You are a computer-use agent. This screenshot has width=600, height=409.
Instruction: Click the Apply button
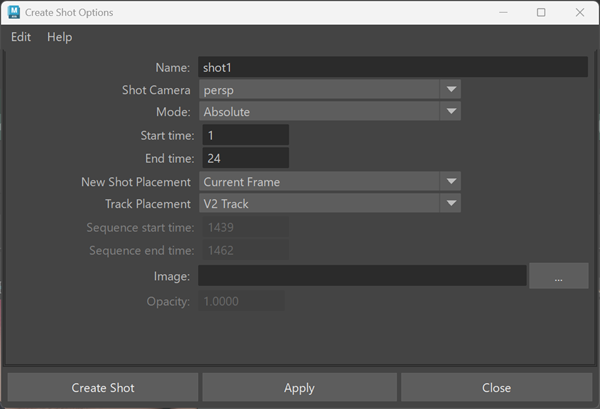[299, 388]
